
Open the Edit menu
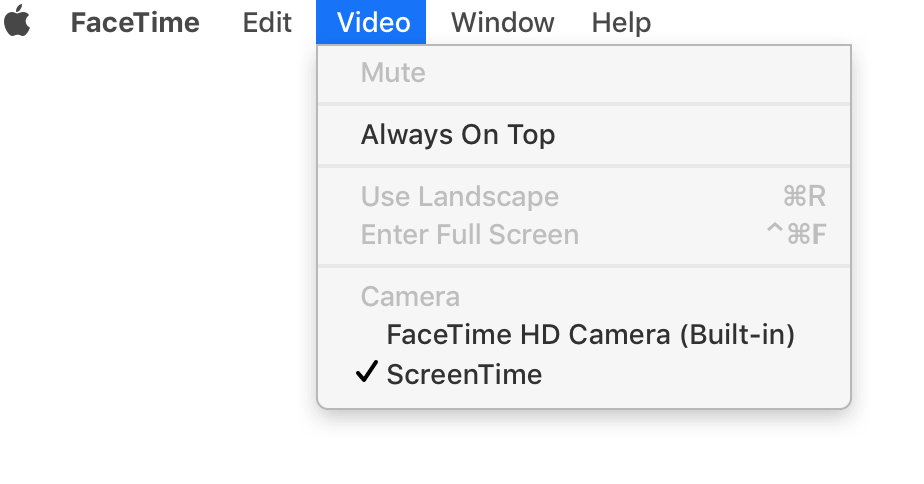pos(267,22)
